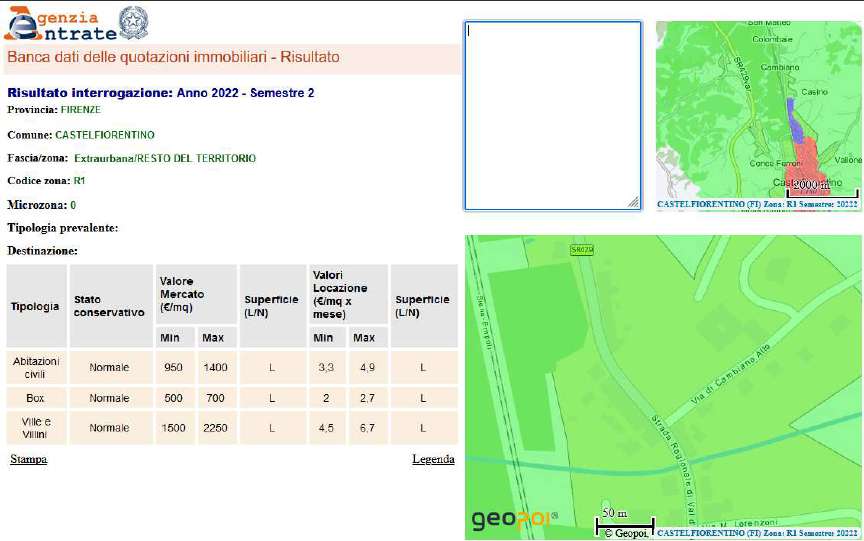The width and height of the screenshot is (864, 541).
Task: Grab the text area resize handle
Action: coord(633,203)
